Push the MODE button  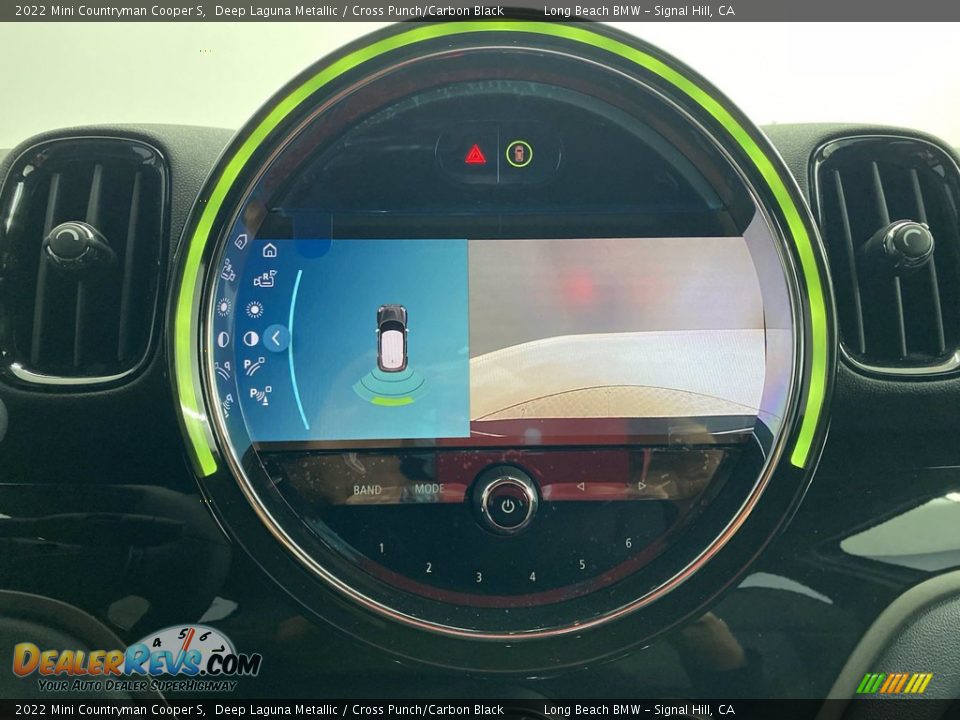click(430, 489)
